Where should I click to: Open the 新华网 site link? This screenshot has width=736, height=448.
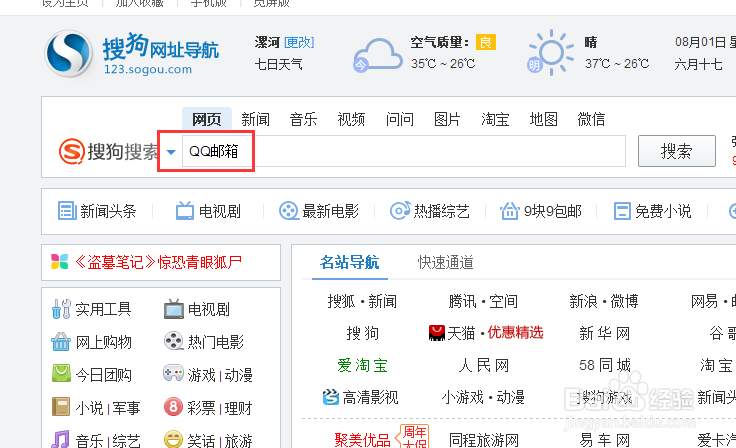tap(605, 333)
